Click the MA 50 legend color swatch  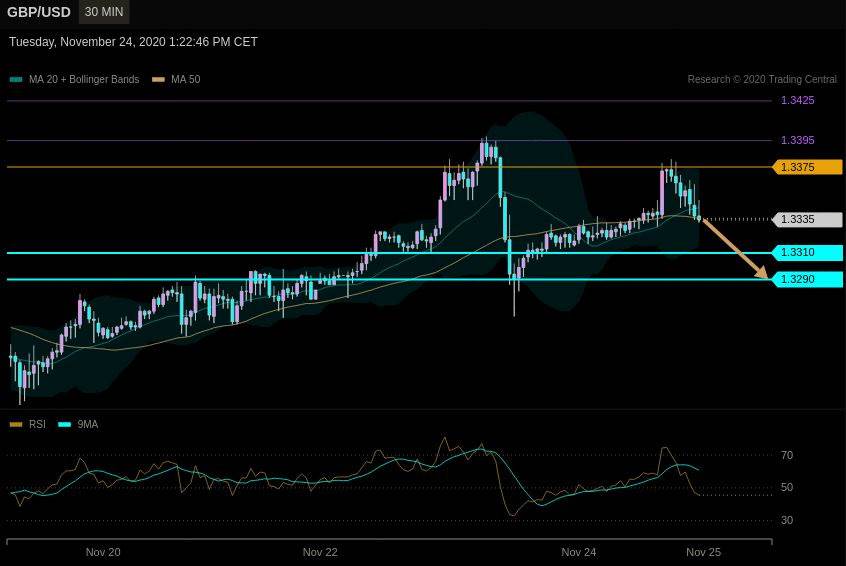pos(158,79)
